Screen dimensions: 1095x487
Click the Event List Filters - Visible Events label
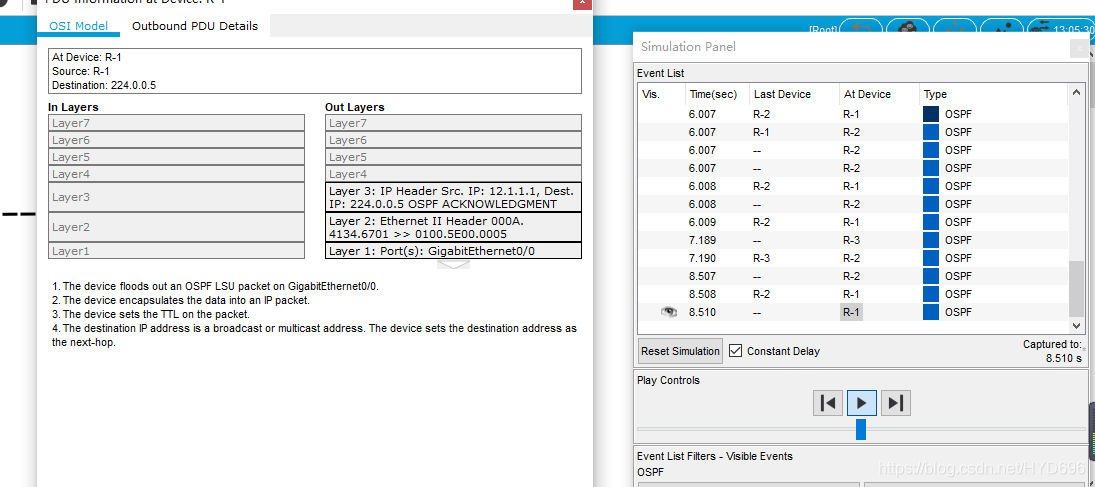pos(714,456)
